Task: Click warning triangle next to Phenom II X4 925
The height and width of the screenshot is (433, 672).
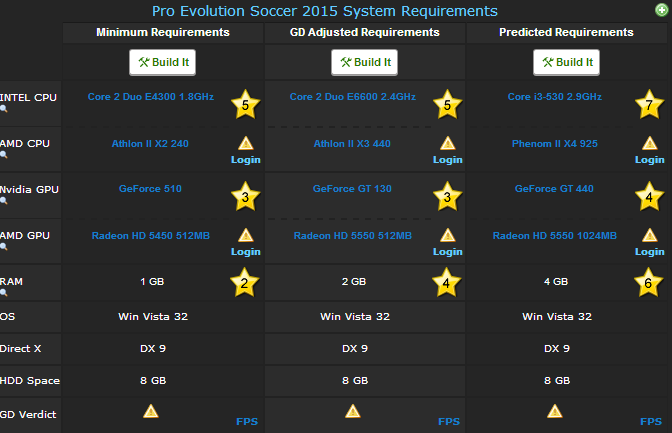Action: pyautogui.click(x=650, y=143)
